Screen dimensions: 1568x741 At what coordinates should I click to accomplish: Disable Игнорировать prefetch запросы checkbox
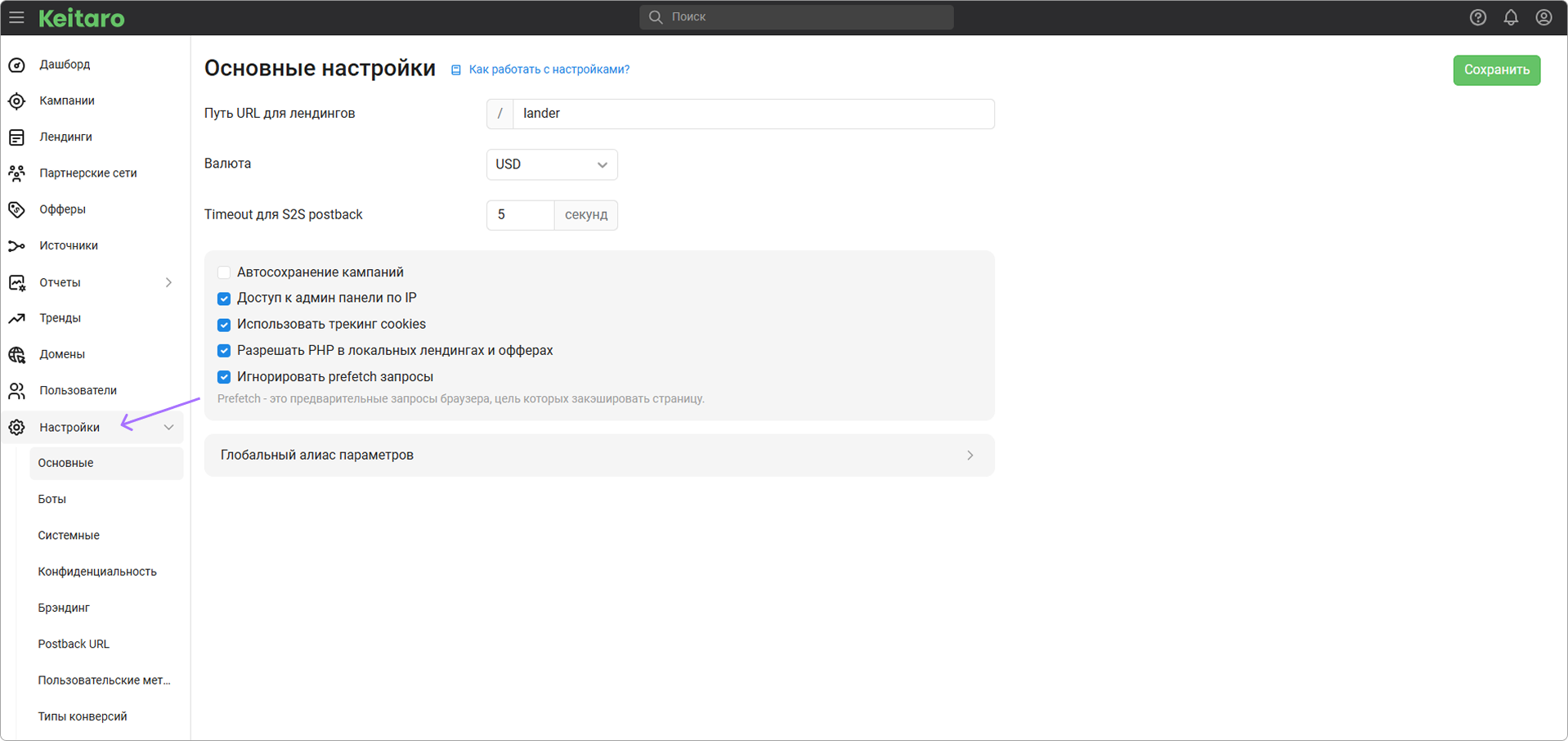pos(224,377)
